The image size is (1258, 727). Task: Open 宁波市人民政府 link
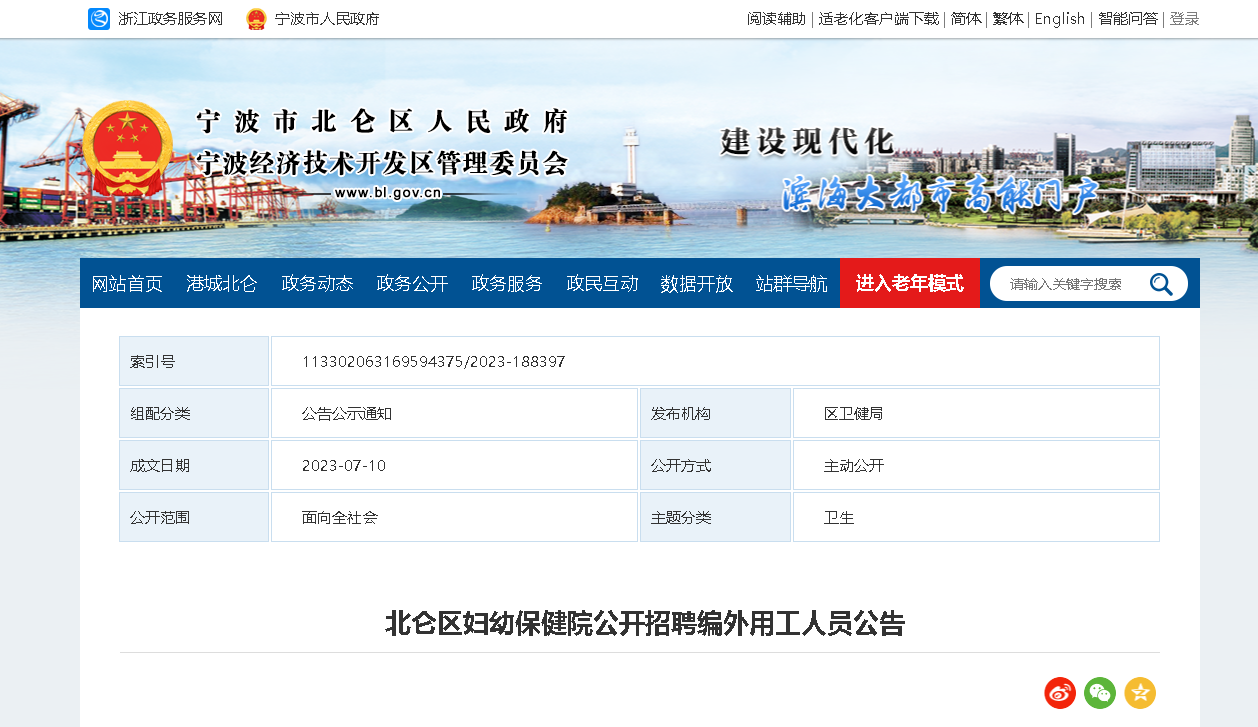[327, 19]
